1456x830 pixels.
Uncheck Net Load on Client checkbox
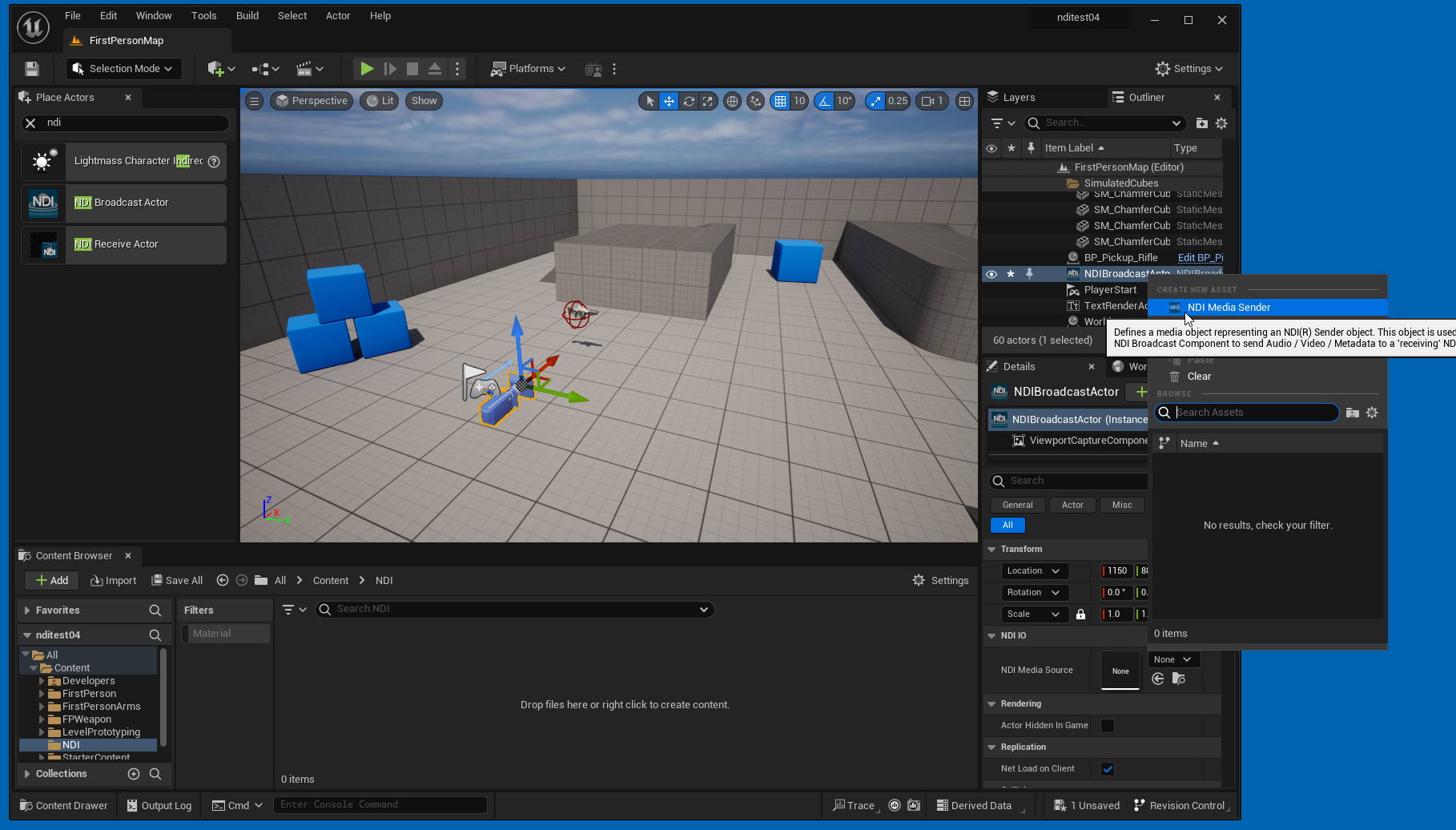(x=1108, y=769)
